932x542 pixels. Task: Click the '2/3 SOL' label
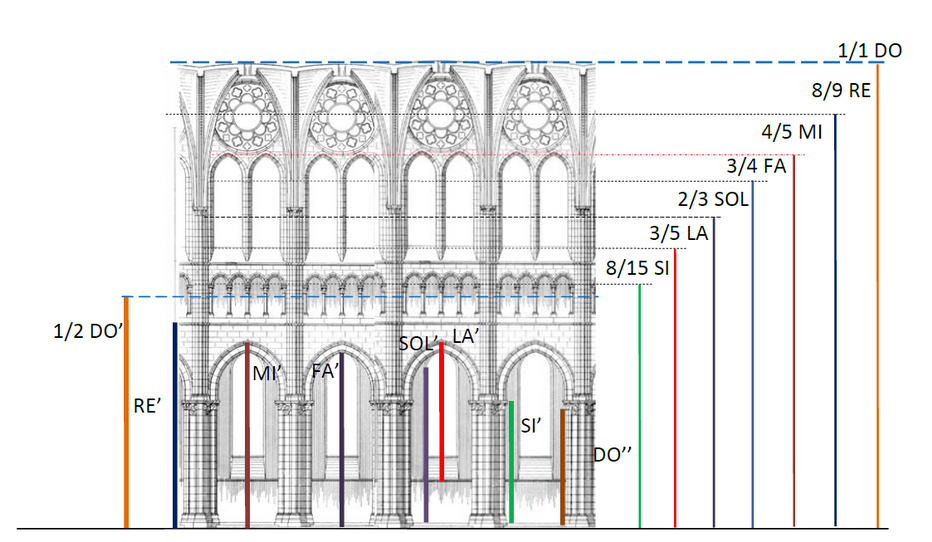point(713,198)
